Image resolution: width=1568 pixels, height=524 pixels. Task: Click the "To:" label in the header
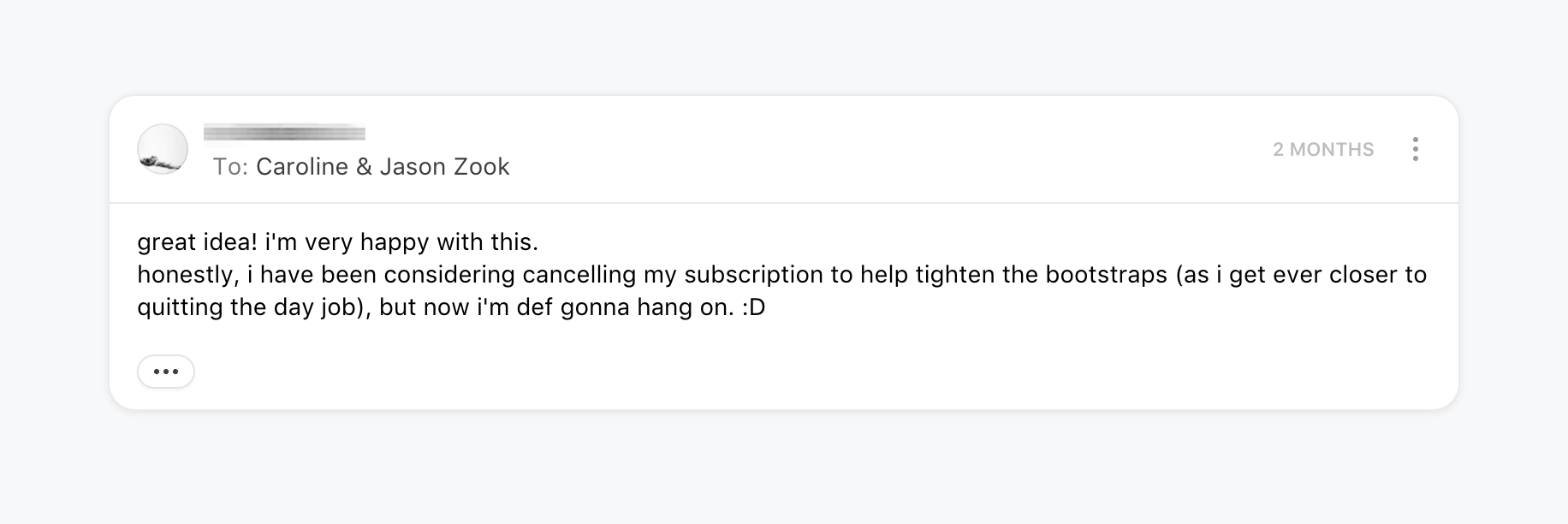[x=230, y=167]
